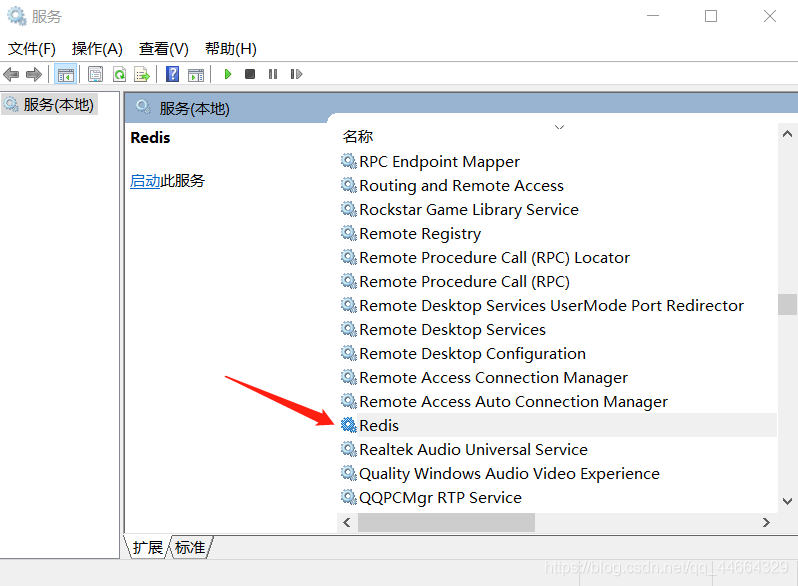Click the Export List toolbar icon
The image size is (798, 586).
[x=143, y=74]
